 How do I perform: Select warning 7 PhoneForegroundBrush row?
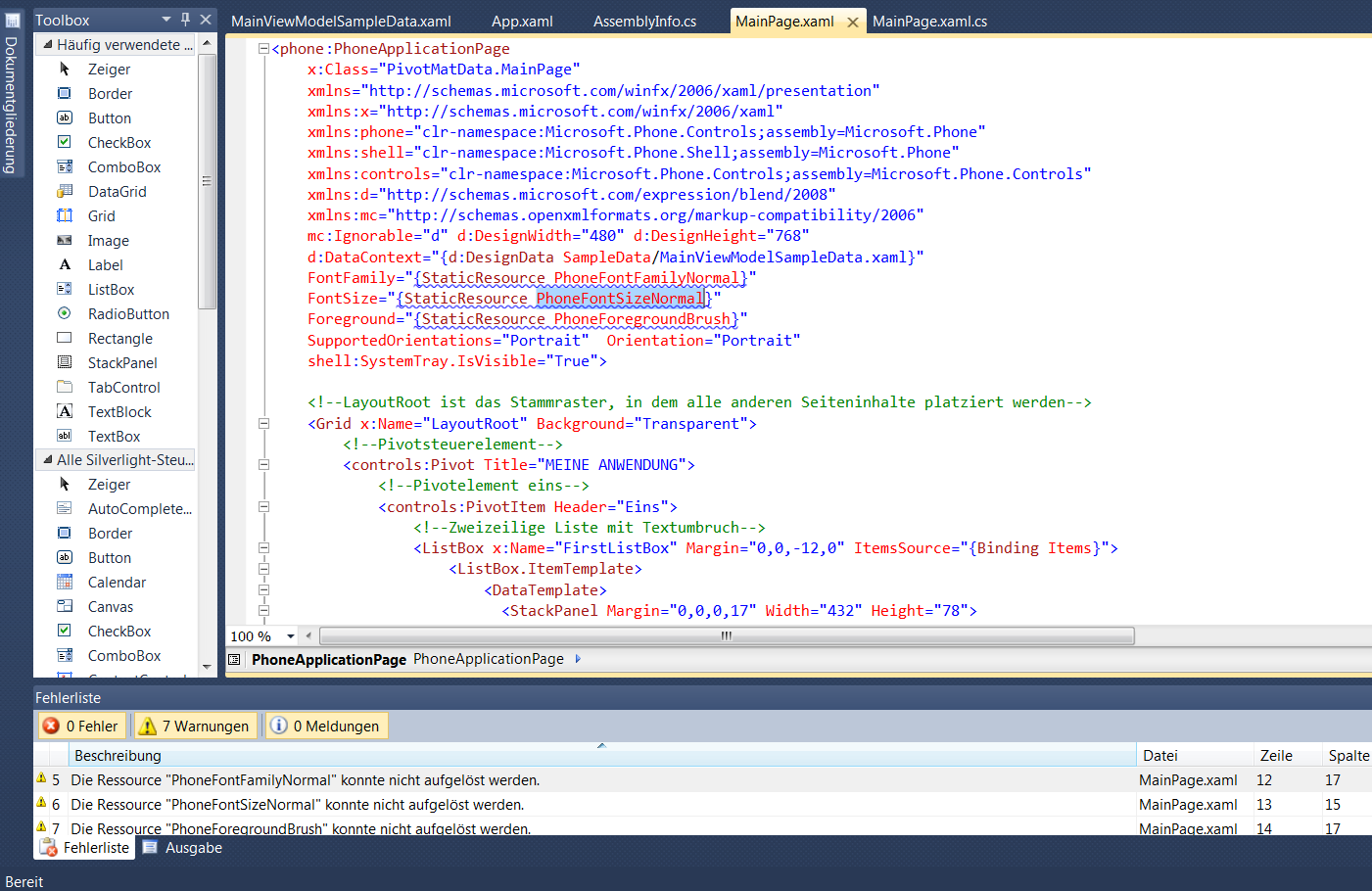[x=702, y=828]
